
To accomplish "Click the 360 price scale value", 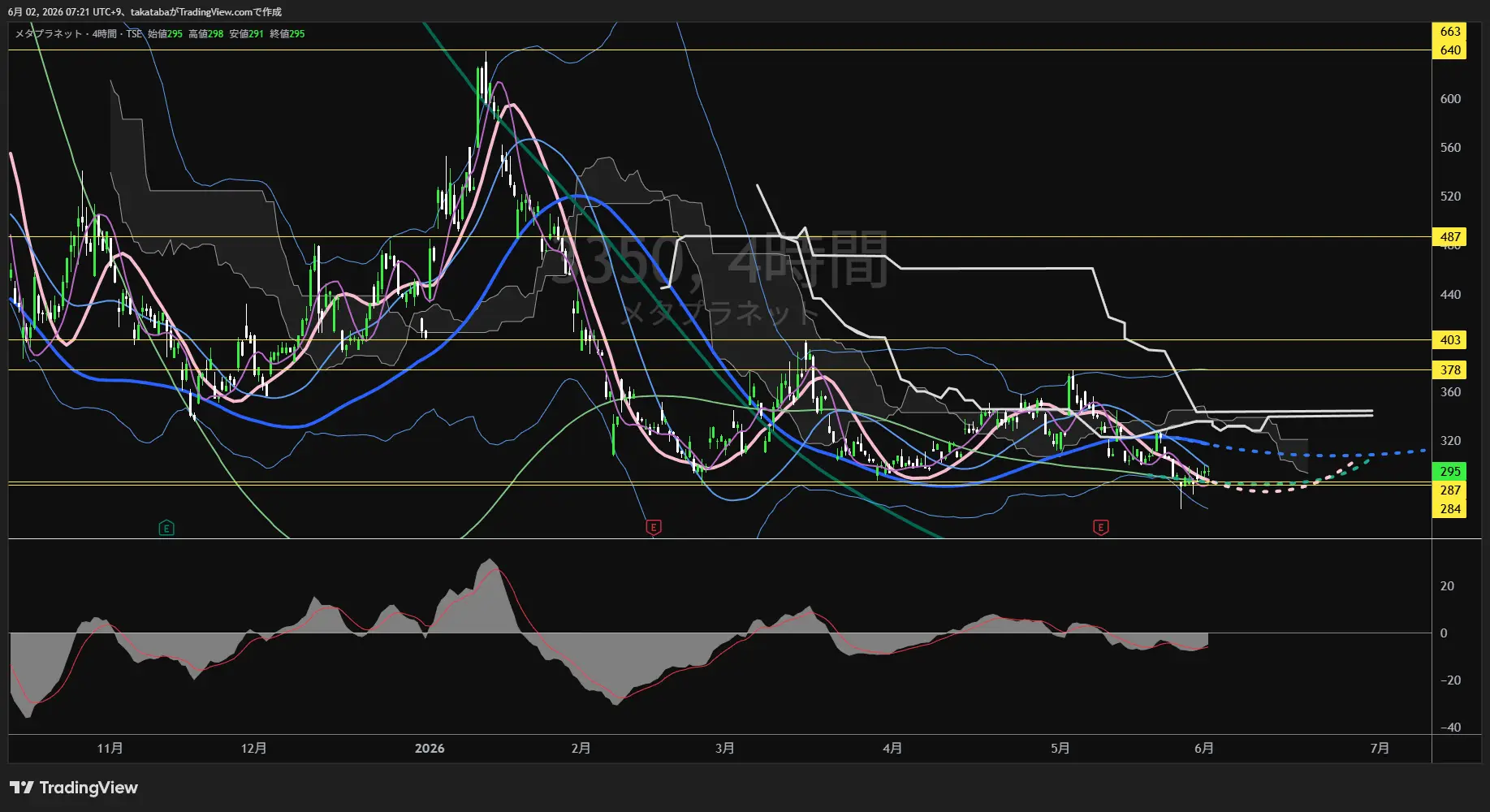I will (1450, 392).
